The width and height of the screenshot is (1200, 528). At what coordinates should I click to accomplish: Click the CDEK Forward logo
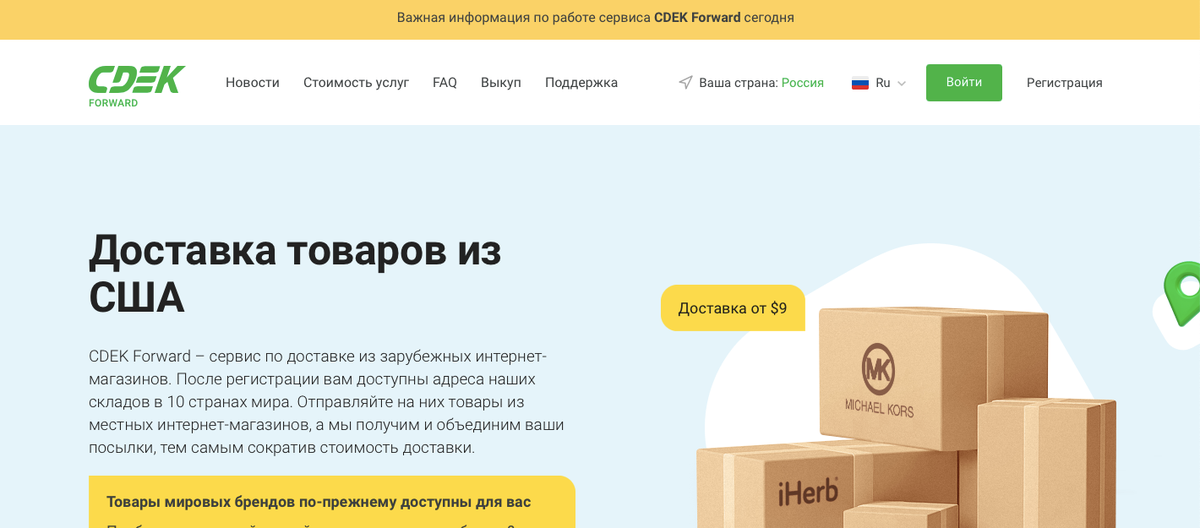[137, 86]
